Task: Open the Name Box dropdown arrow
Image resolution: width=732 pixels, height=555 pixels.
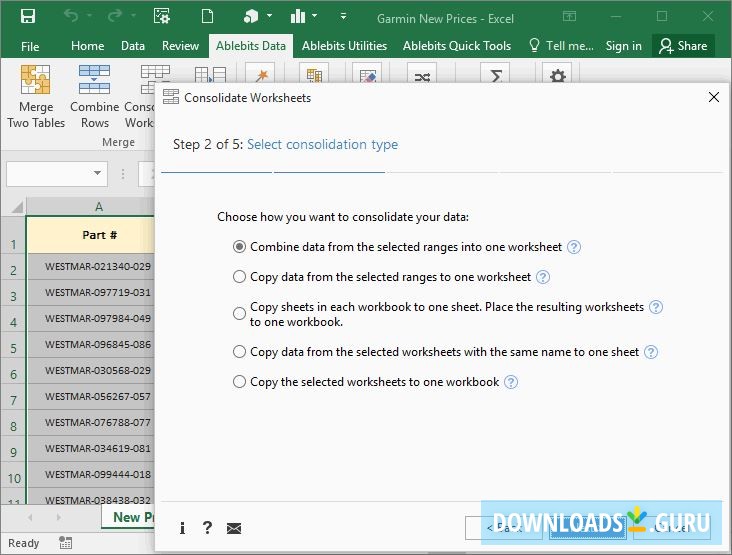Action: tap(97, 174)
